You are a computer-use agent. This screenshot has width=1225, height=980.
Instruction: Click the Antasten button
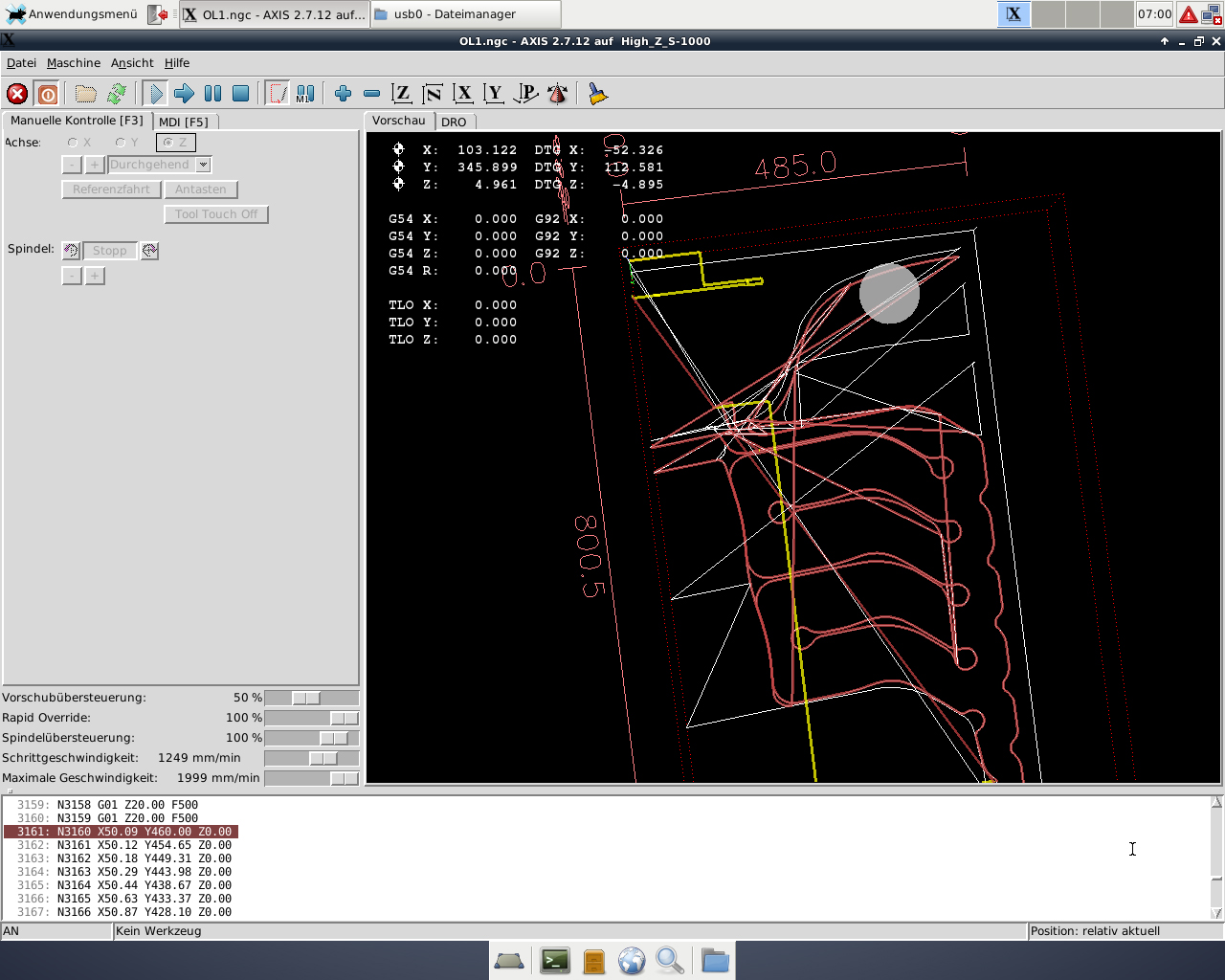pyautogui.click(x=201, y=189)
